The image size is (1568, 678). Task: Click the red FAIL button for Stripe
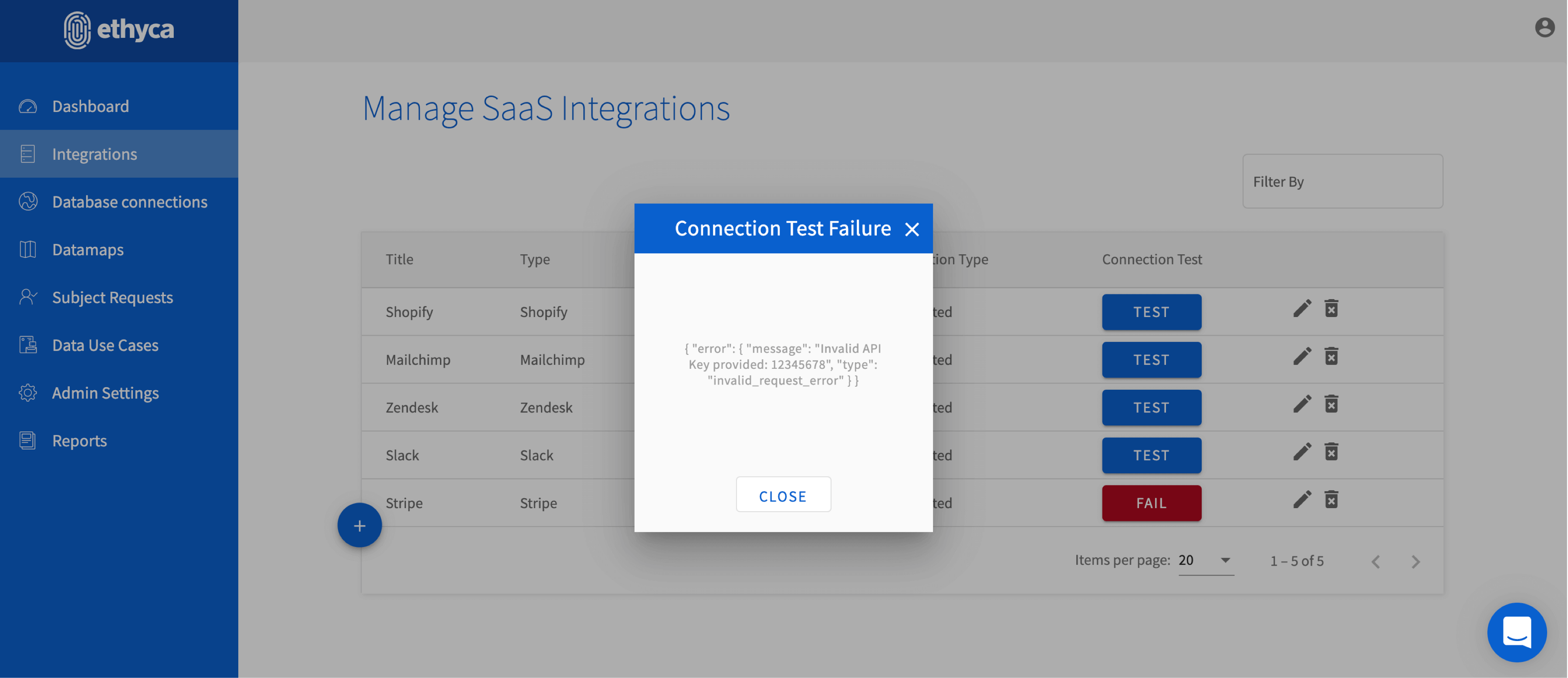coord(1151,503)
